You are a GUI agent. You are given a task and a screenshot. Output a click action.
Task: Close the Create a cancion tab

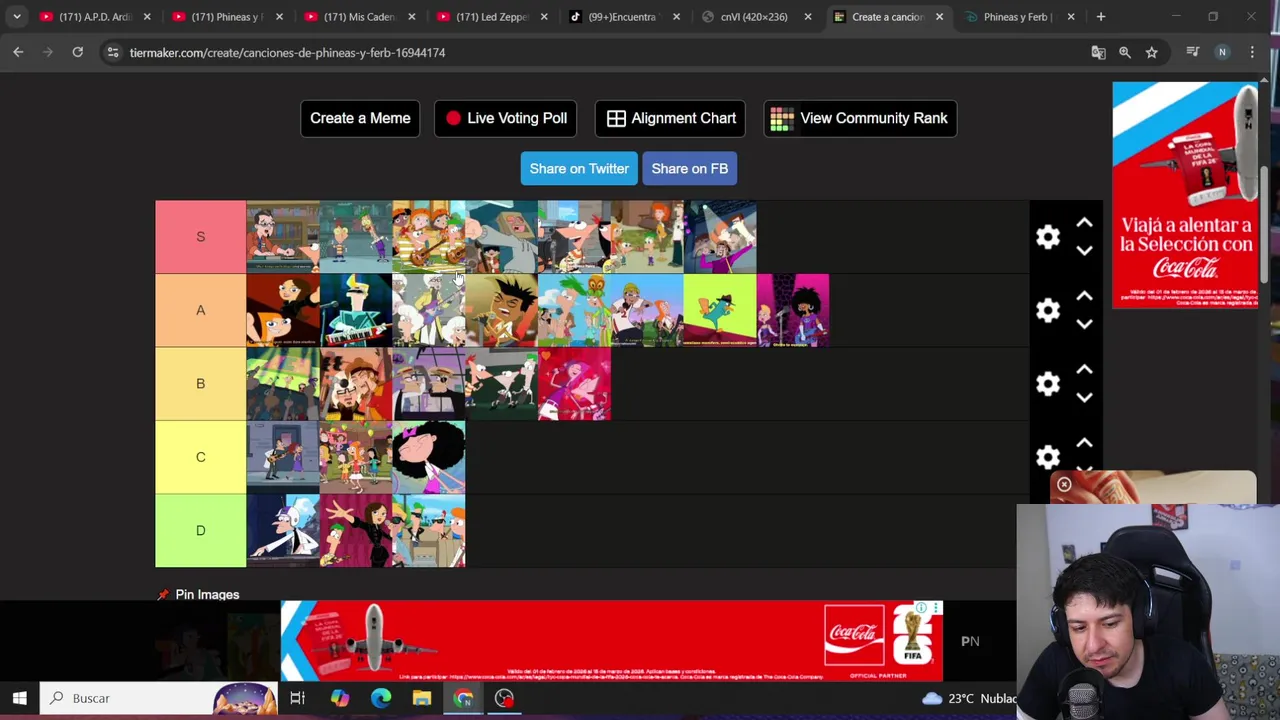(939, 17)
